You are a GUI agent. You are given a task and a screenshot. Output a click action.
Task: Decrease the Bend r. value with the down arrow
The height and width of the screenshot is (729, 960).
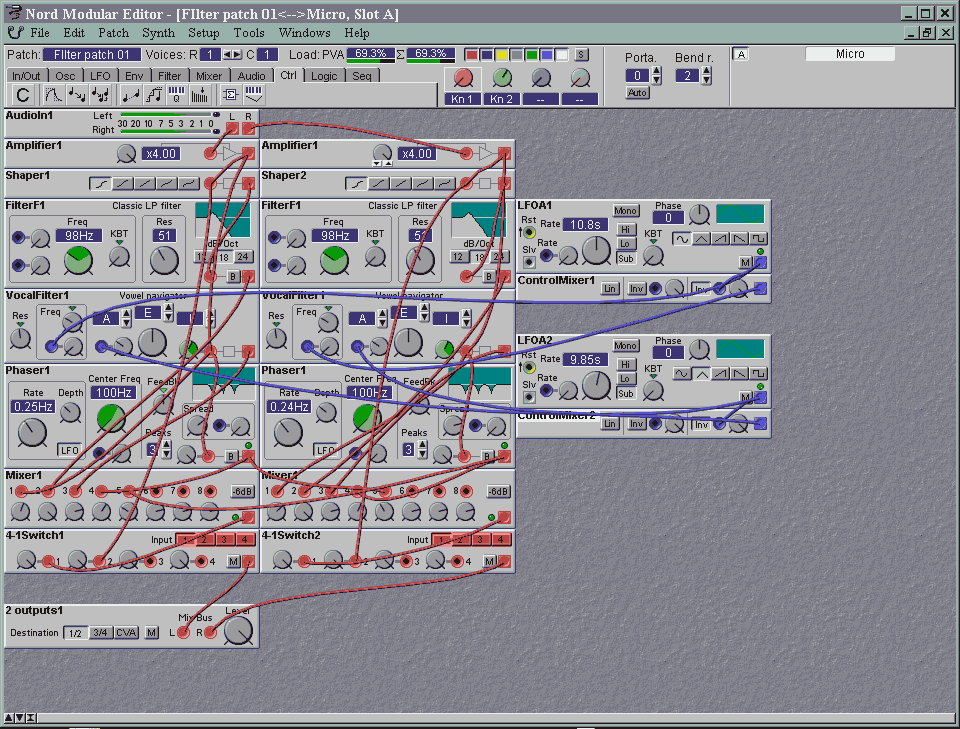707,80
